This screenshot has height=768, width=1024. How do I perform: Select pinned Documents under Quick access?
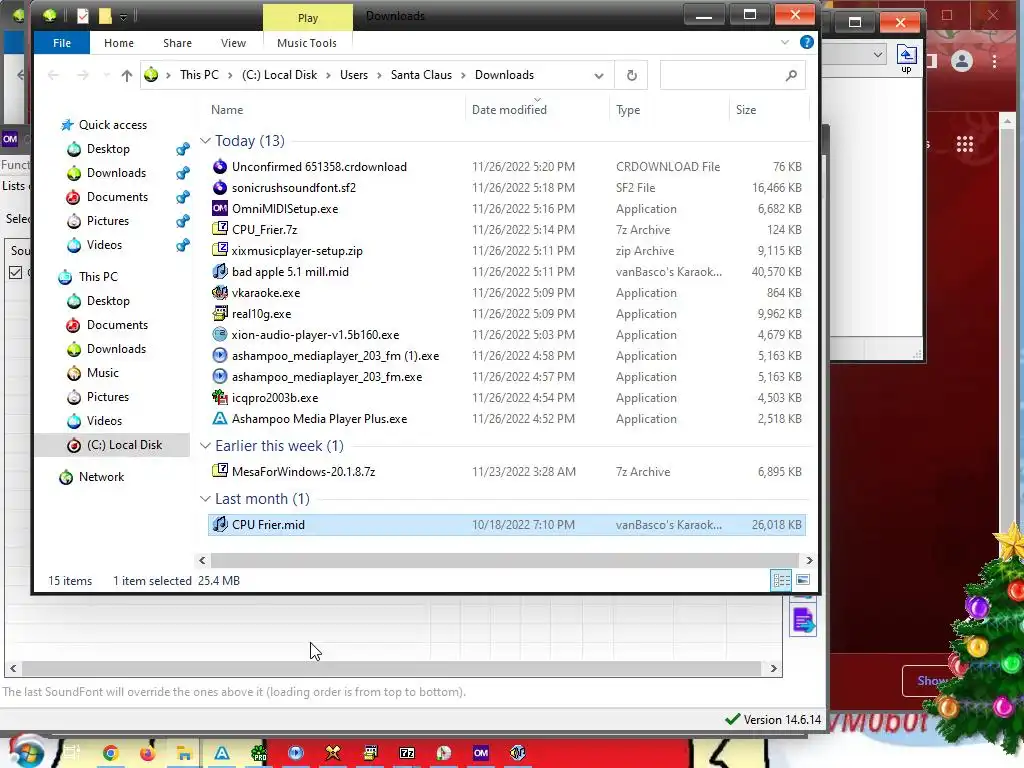click(x=117, y=197)
